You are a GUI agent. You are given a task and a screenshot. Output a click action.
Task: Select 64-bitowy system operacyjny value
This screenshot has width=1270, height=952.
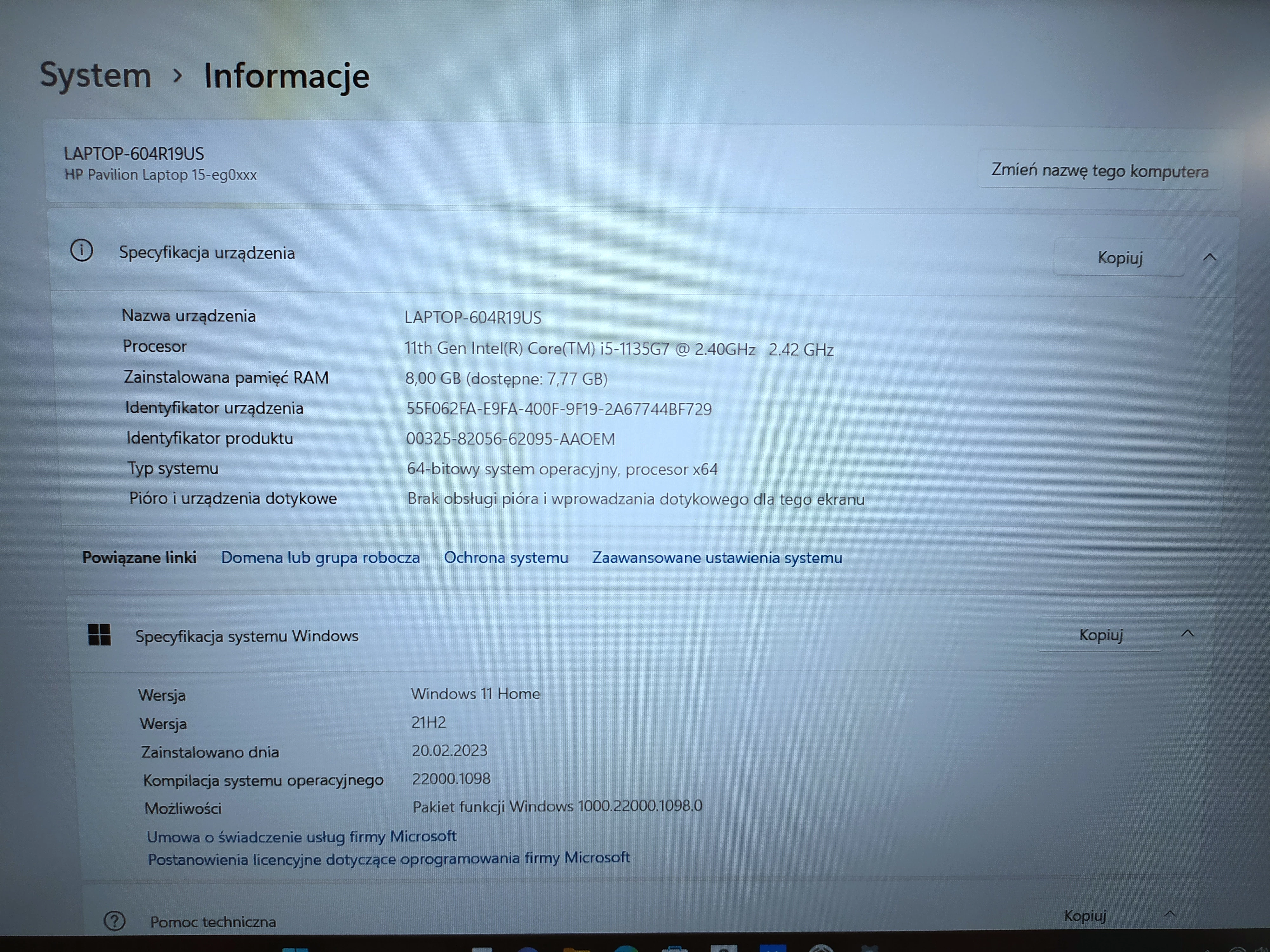point(562,469)
